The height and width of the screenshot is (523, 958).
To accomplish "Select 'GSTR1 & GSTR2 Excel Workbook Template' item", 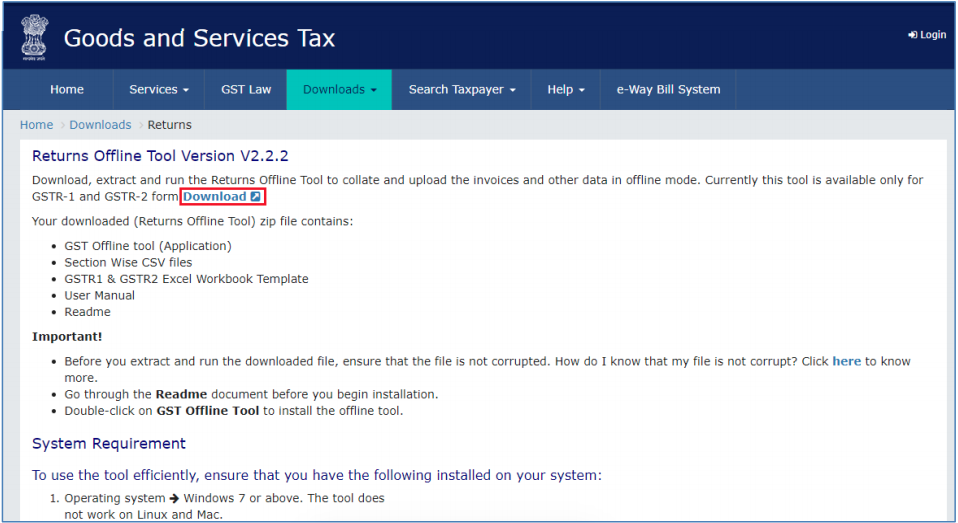I will click(186, 279).
